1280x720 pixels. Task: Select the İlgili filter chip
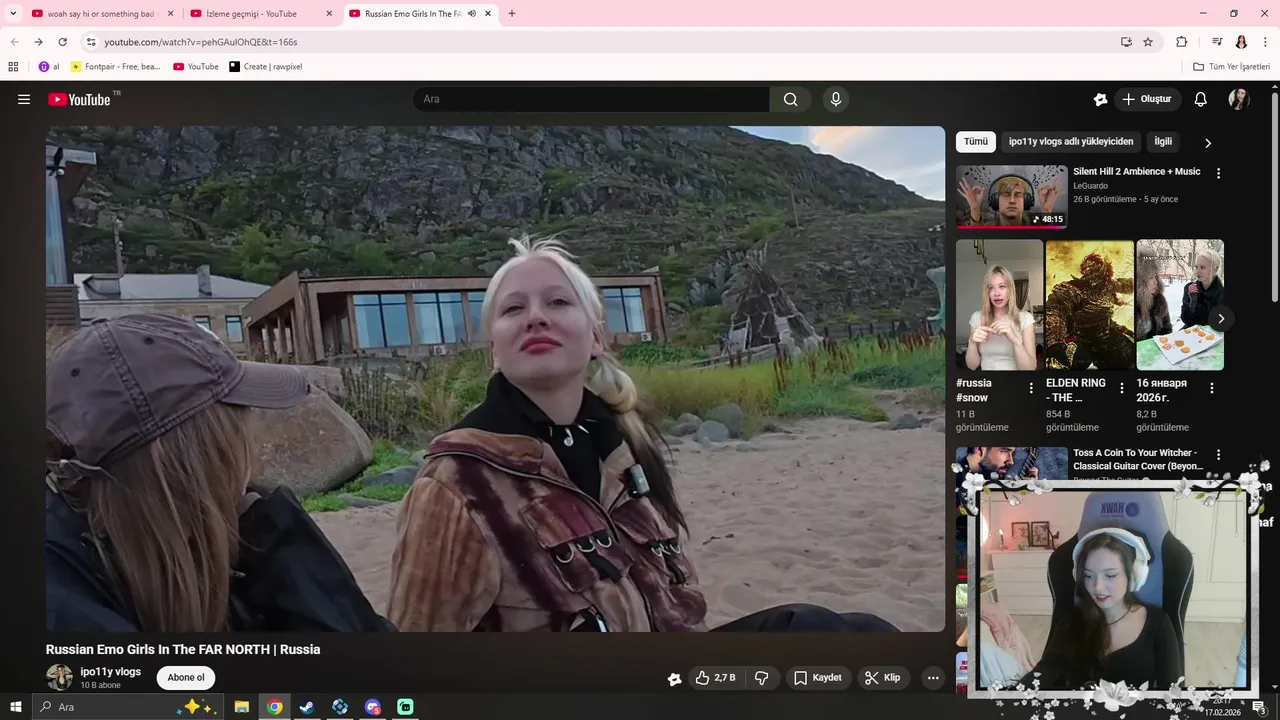coord(1163,142)
